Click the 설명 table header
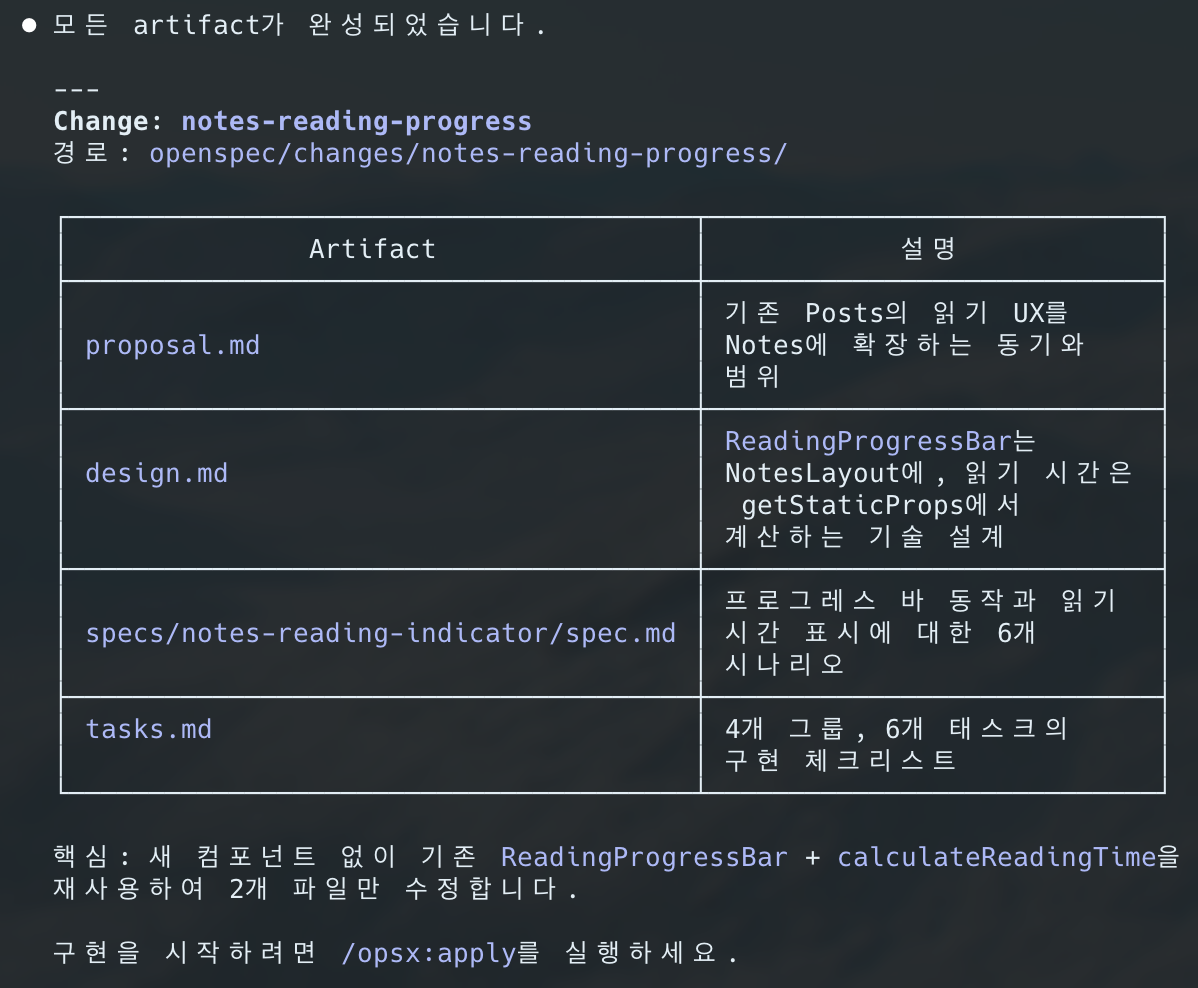1198x988 pixels. click(x=932, y=249)
